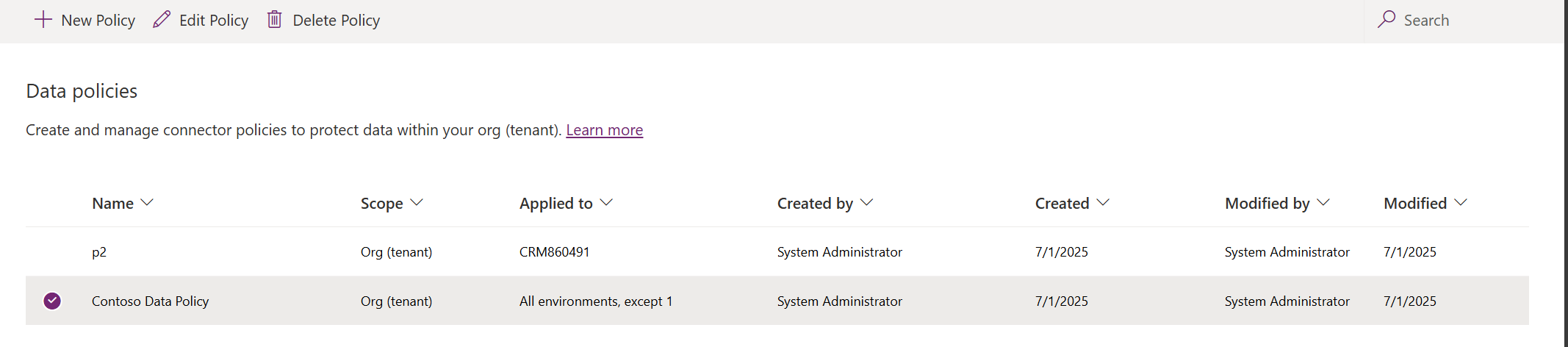The image size is (1568, 347).
Task: Click the New Policy plus icon
Action: point(43,20)
